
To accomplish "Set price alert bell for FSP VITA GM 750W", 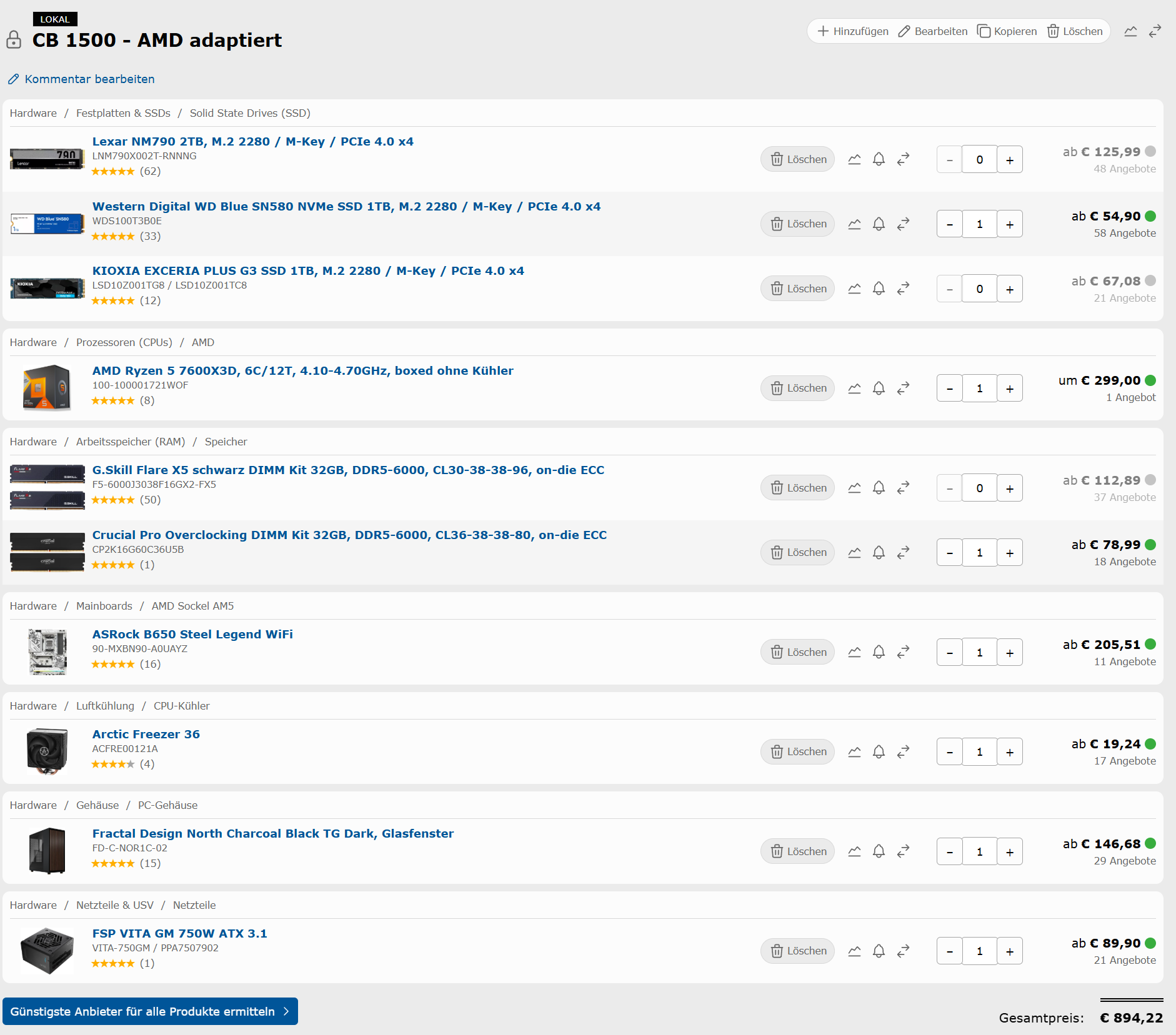I will click(879, 951).
